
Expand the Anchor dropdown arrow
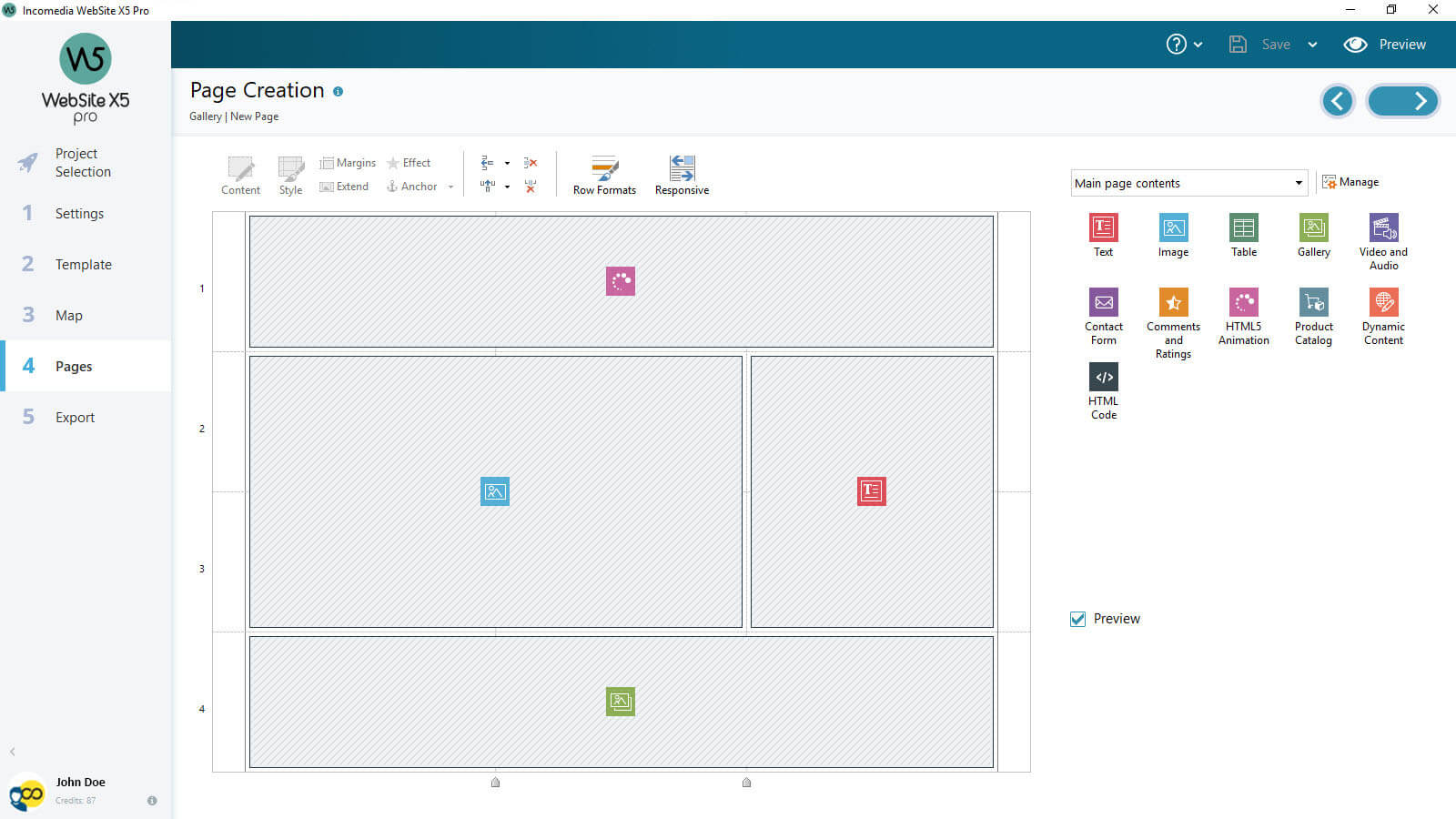click(x=450, y=187)
